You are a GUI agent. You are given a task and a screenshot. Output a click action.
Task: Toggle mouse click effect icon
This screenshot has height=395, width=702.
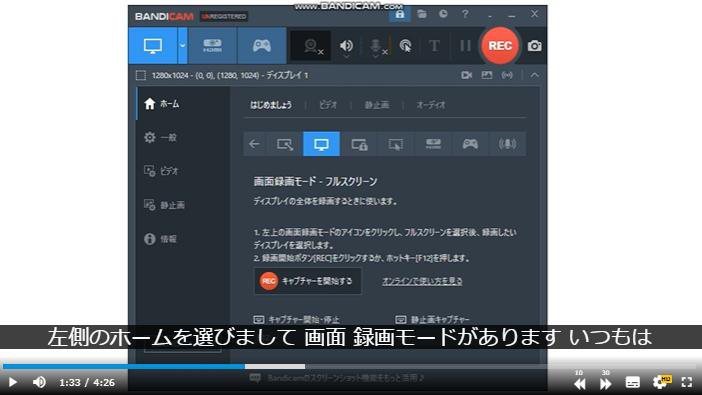click(x=406, y=46)
